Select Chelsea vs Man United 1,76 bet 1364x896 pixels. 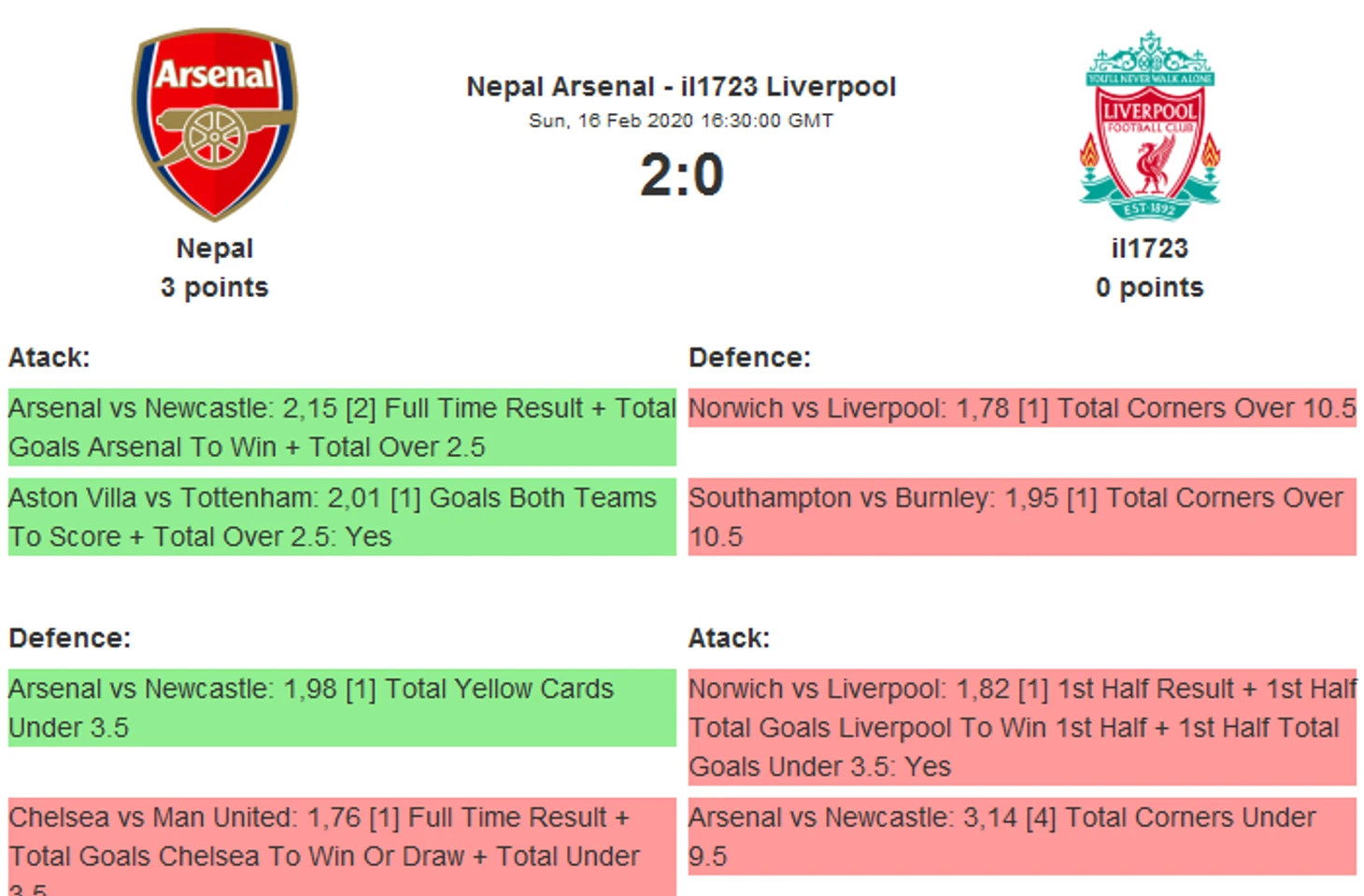pos(342,846)
